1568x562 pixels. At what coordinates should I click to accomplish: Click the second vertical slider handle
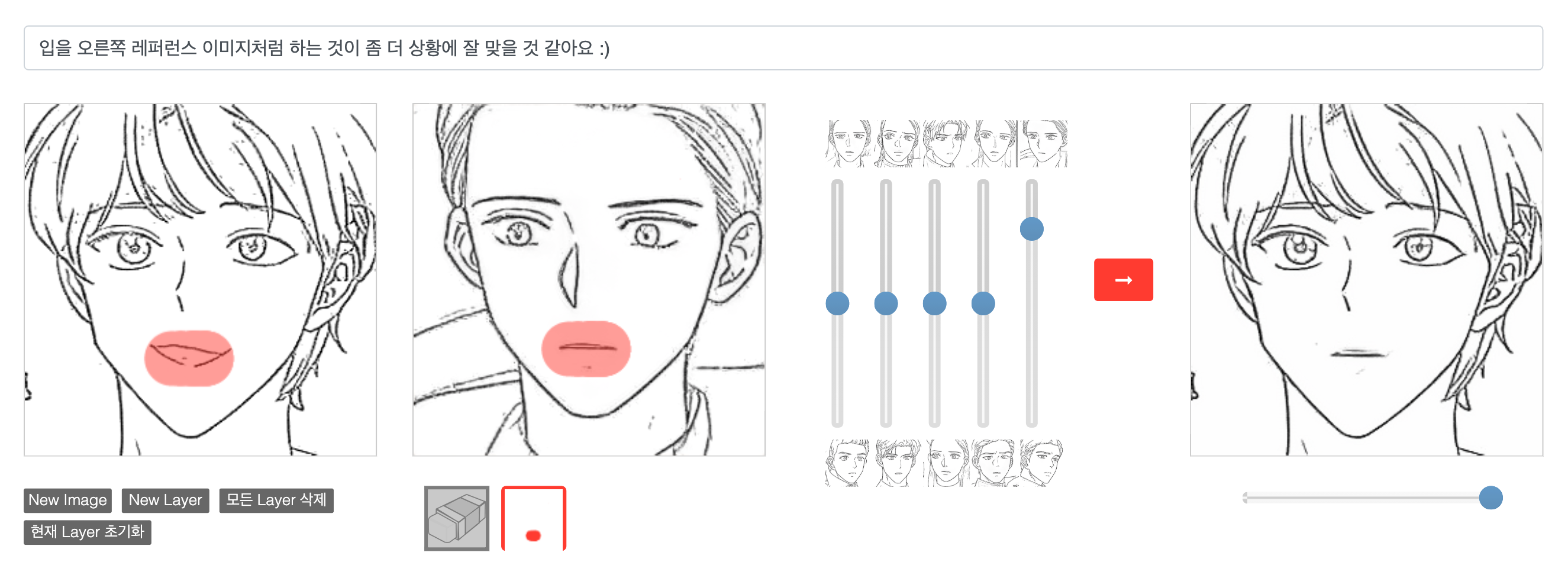(x=886, y=303)
